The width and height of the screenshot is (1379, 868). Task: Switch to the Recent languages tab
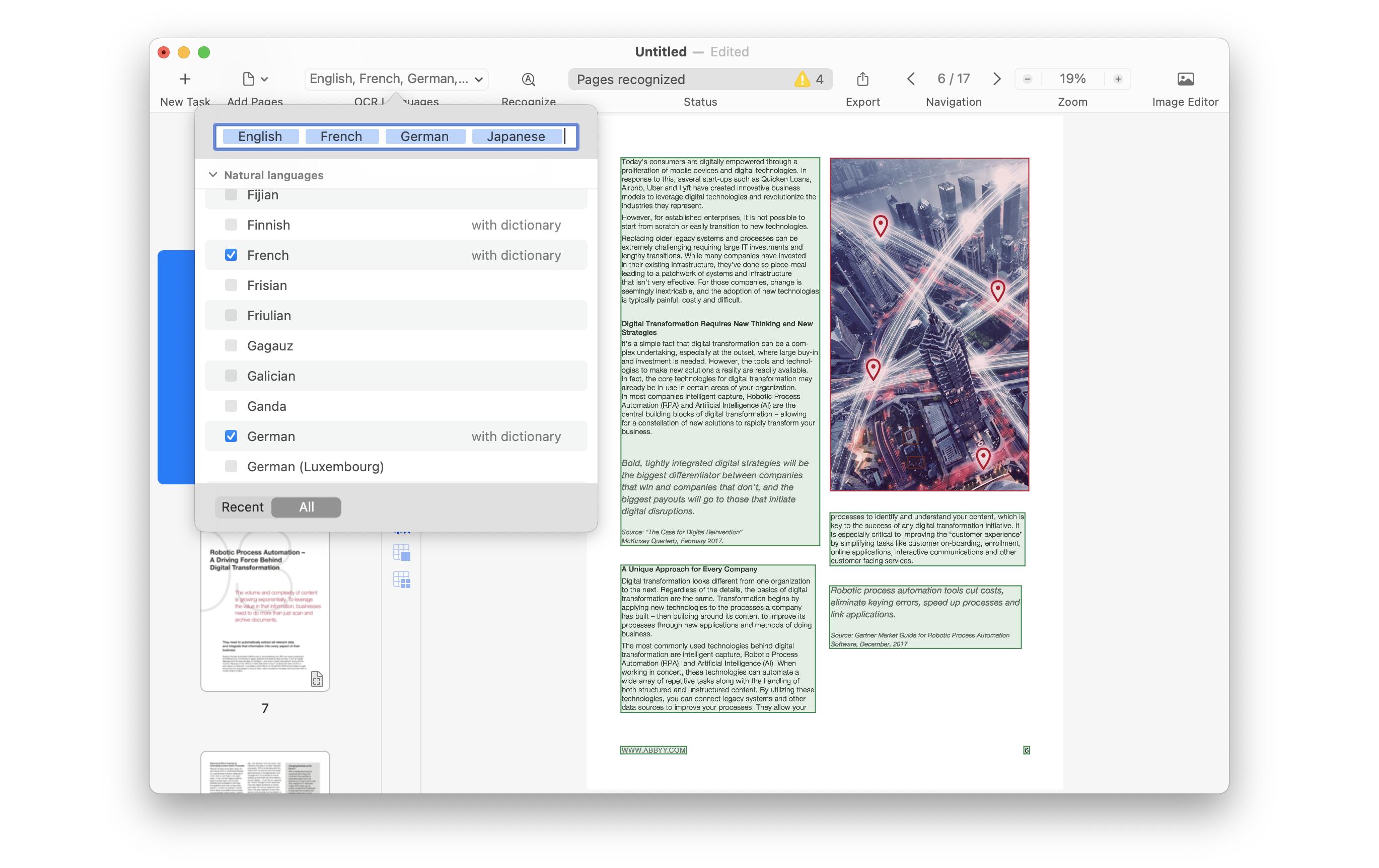coord(243,507)
